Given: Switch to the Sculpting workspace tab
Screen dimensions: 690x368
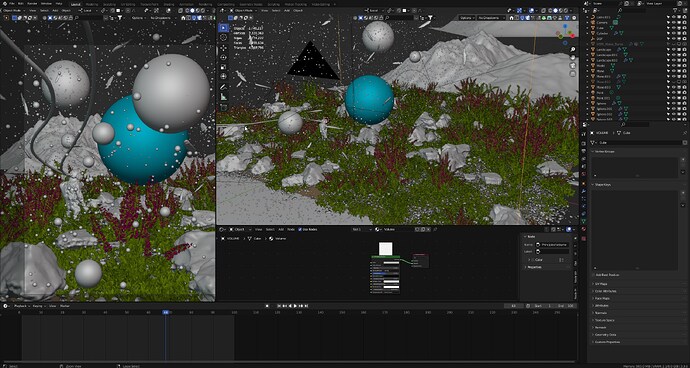Looking at the screenshot, I should click(109, 3).
